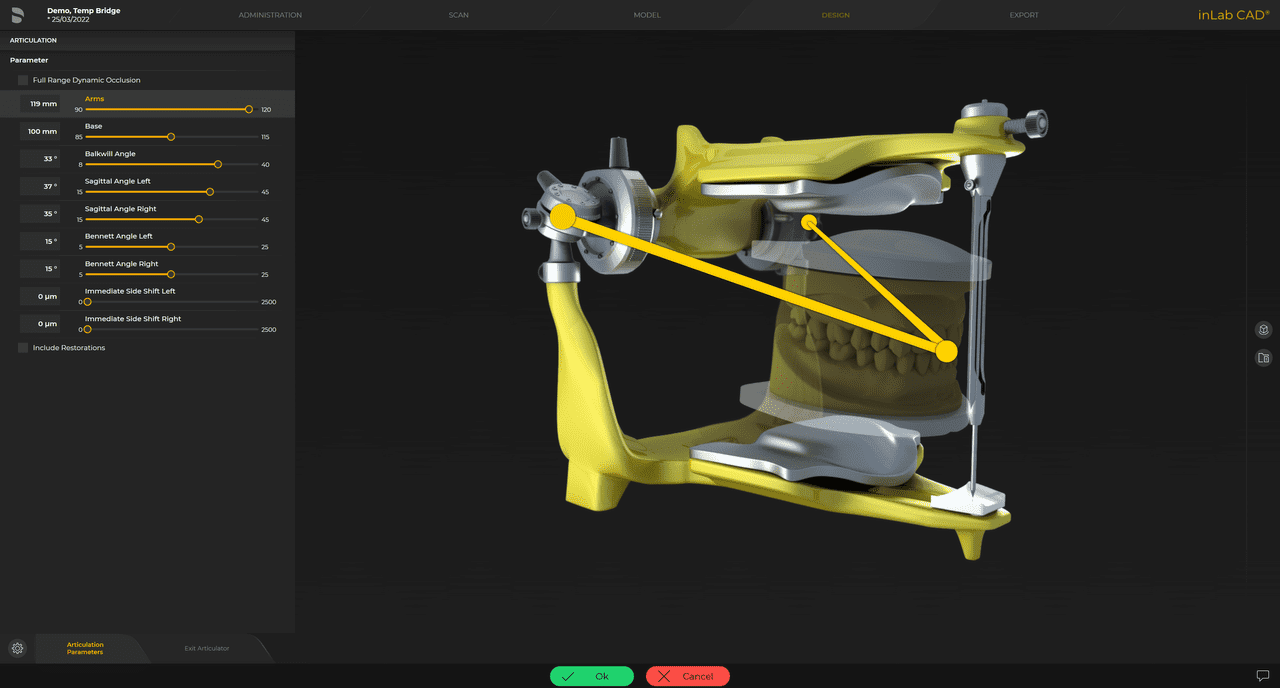Click the Bennett Angle Left slider handle
Image resolution: width=1280 pixels, height=688 pixels.
[x=171, y=246]
